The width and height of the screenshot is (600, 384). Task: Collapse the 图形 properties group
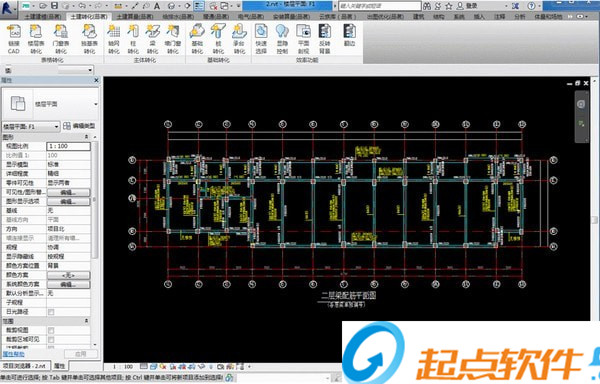click(x=86, y=137)
